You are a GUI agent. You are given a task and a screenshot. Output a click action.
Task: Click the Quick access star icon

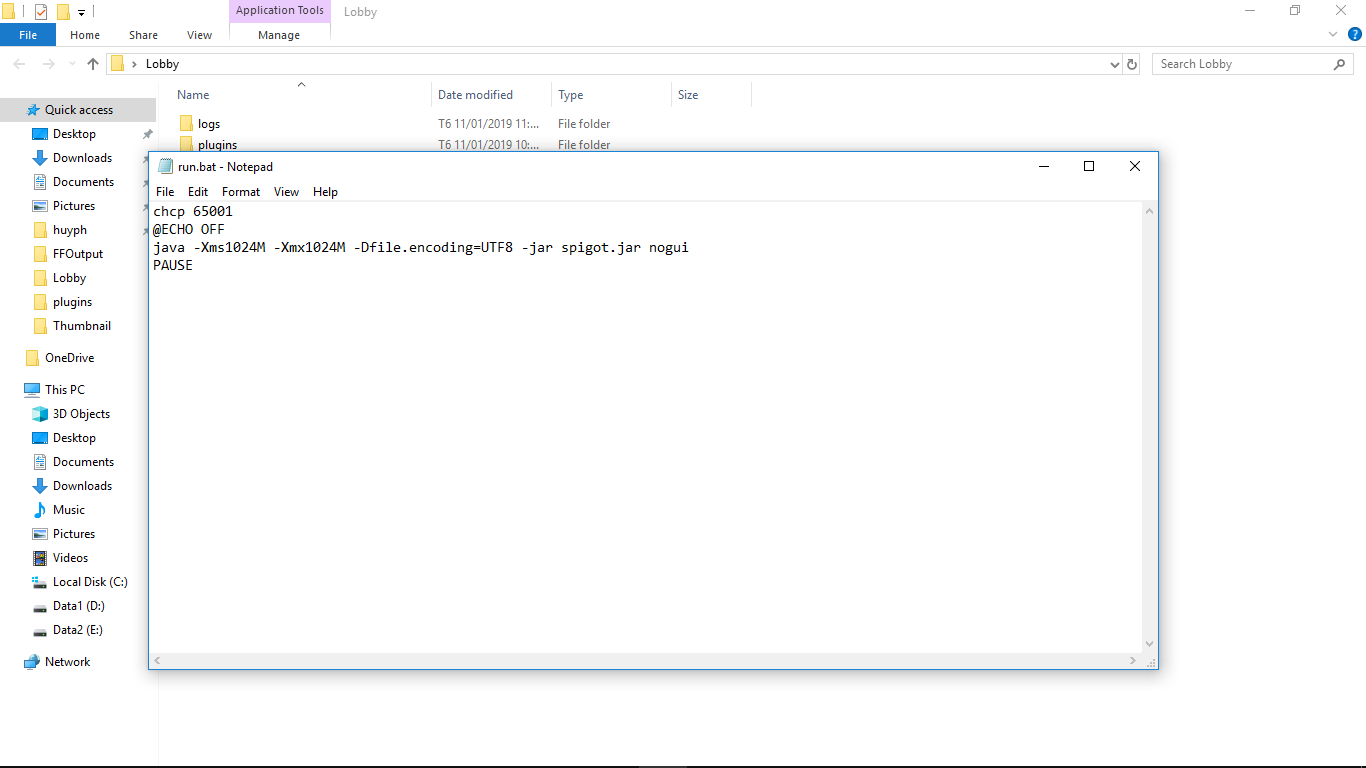pyautogui.click(x=33, y=110)
